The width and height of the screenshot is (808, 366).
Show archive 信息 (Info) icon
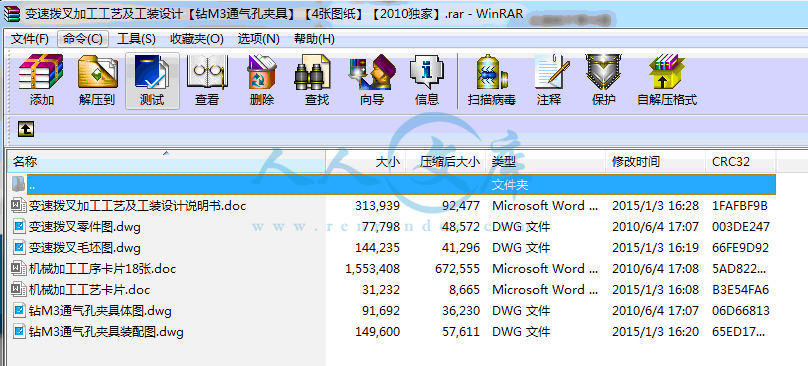click(427, 73)
